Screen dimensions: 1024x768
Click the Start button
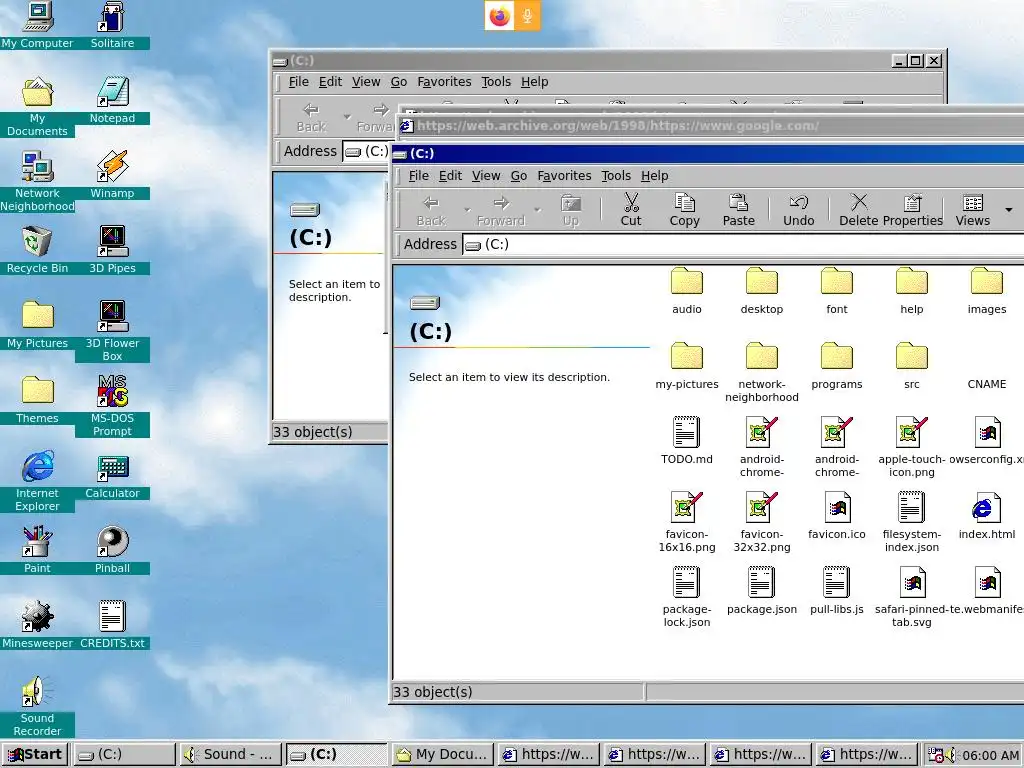tap(35, 754)
